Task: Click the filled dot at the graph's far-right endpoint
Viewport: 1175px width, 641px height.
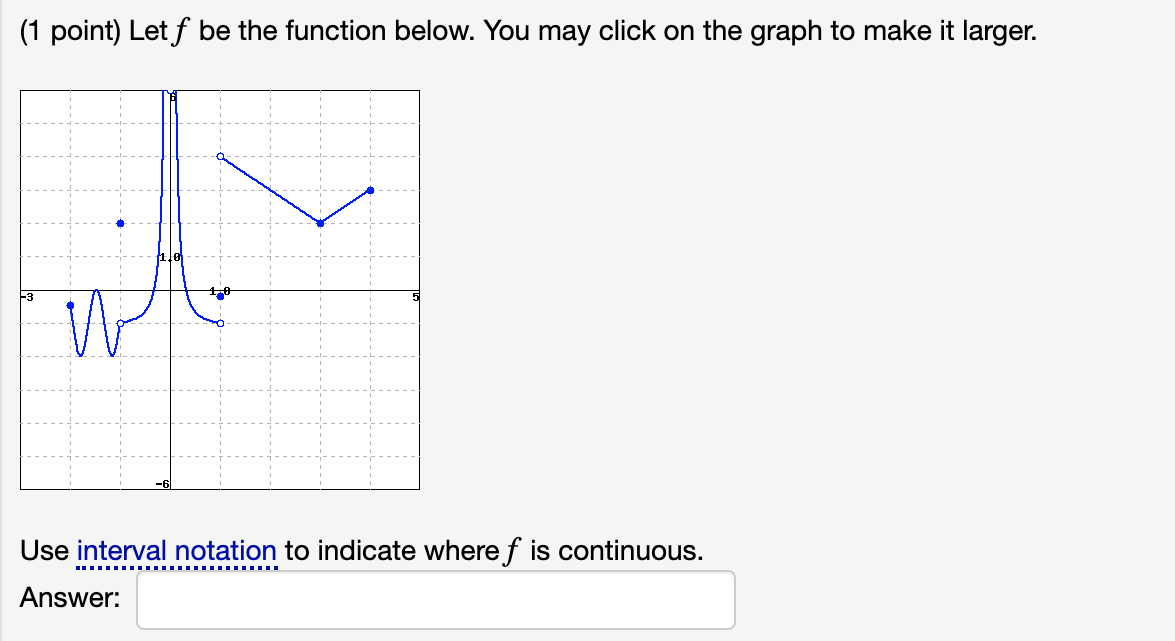Action: point(370,190)
